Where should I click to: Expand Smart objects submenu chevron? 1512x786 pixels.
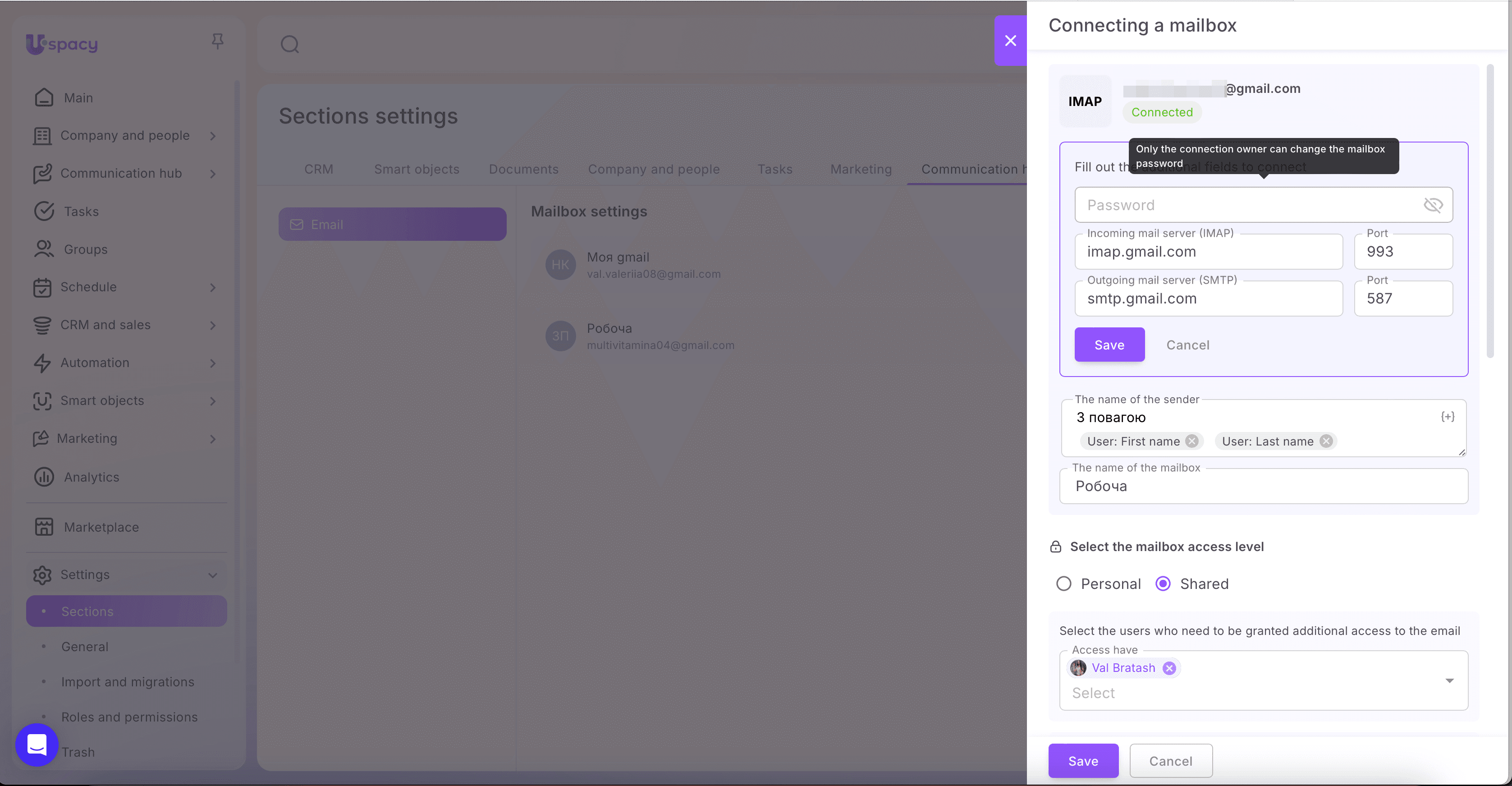[x=213, y=401]
